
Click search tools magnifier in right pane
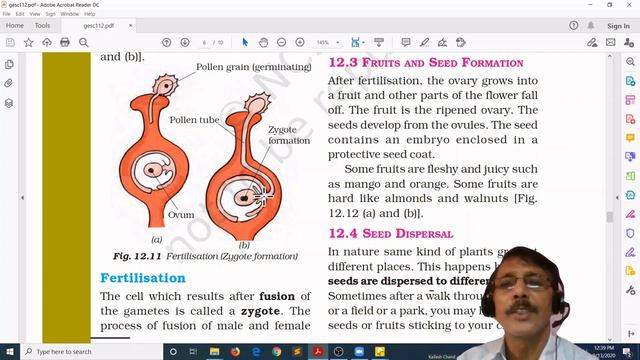pyautogui.click(x=630, y=62)
